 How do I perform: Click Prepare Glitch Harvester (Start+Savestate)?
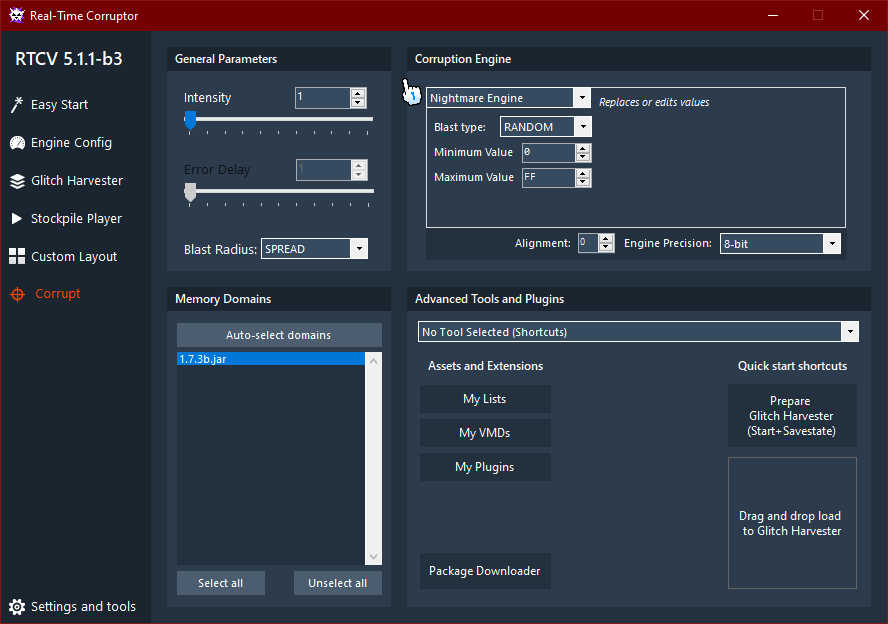[792, 416]
